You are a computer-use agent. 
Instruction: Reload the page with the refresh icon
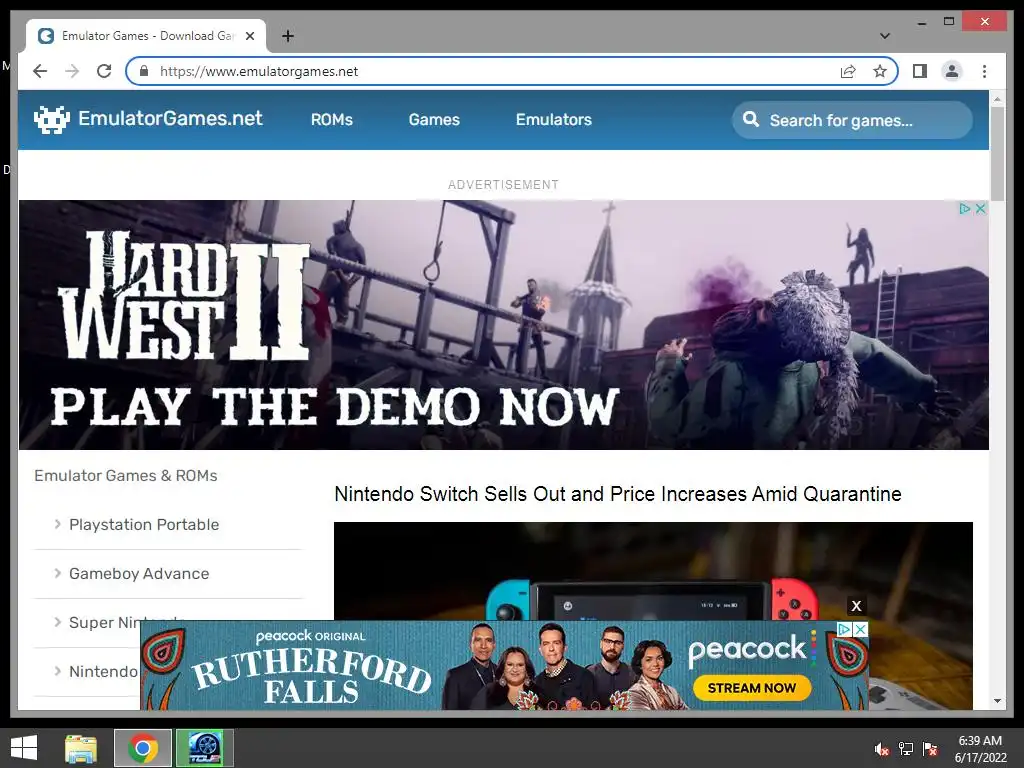(x=104, y=71)
